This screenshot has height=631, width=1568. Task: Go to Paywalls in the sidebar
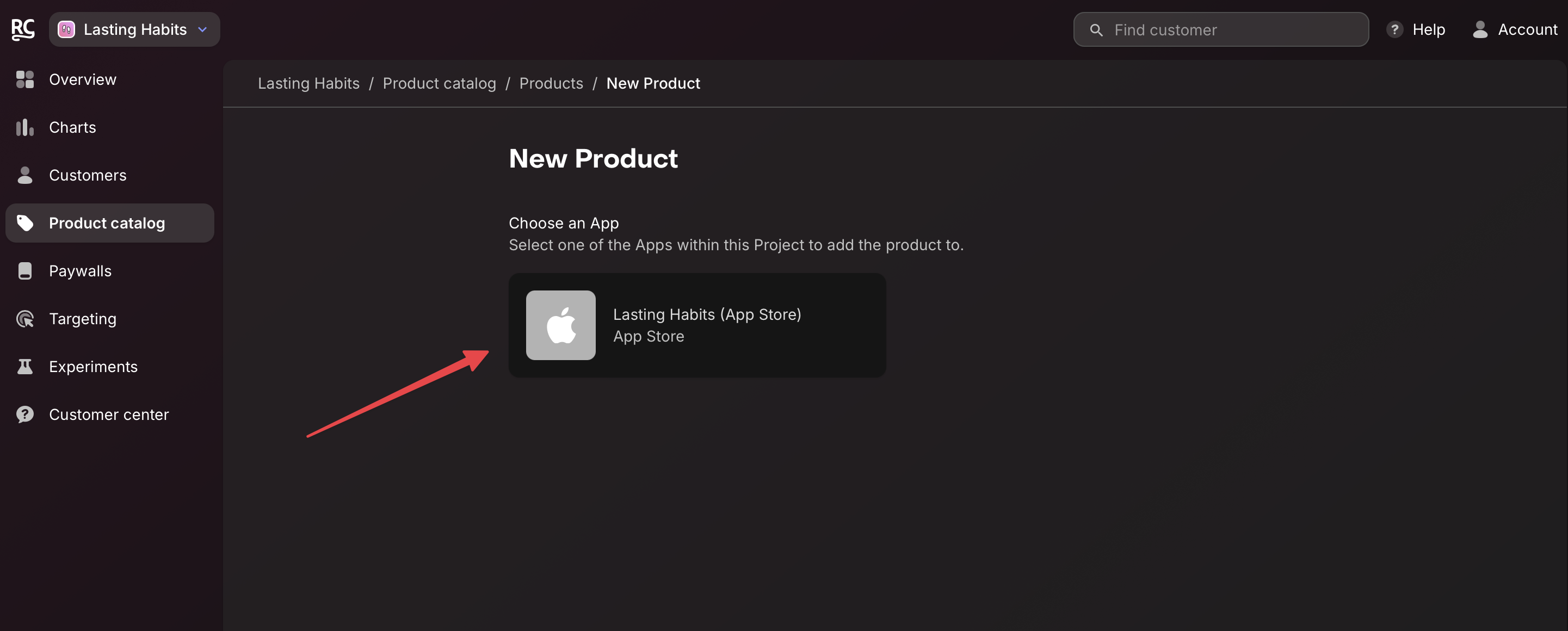pos(80,271)
